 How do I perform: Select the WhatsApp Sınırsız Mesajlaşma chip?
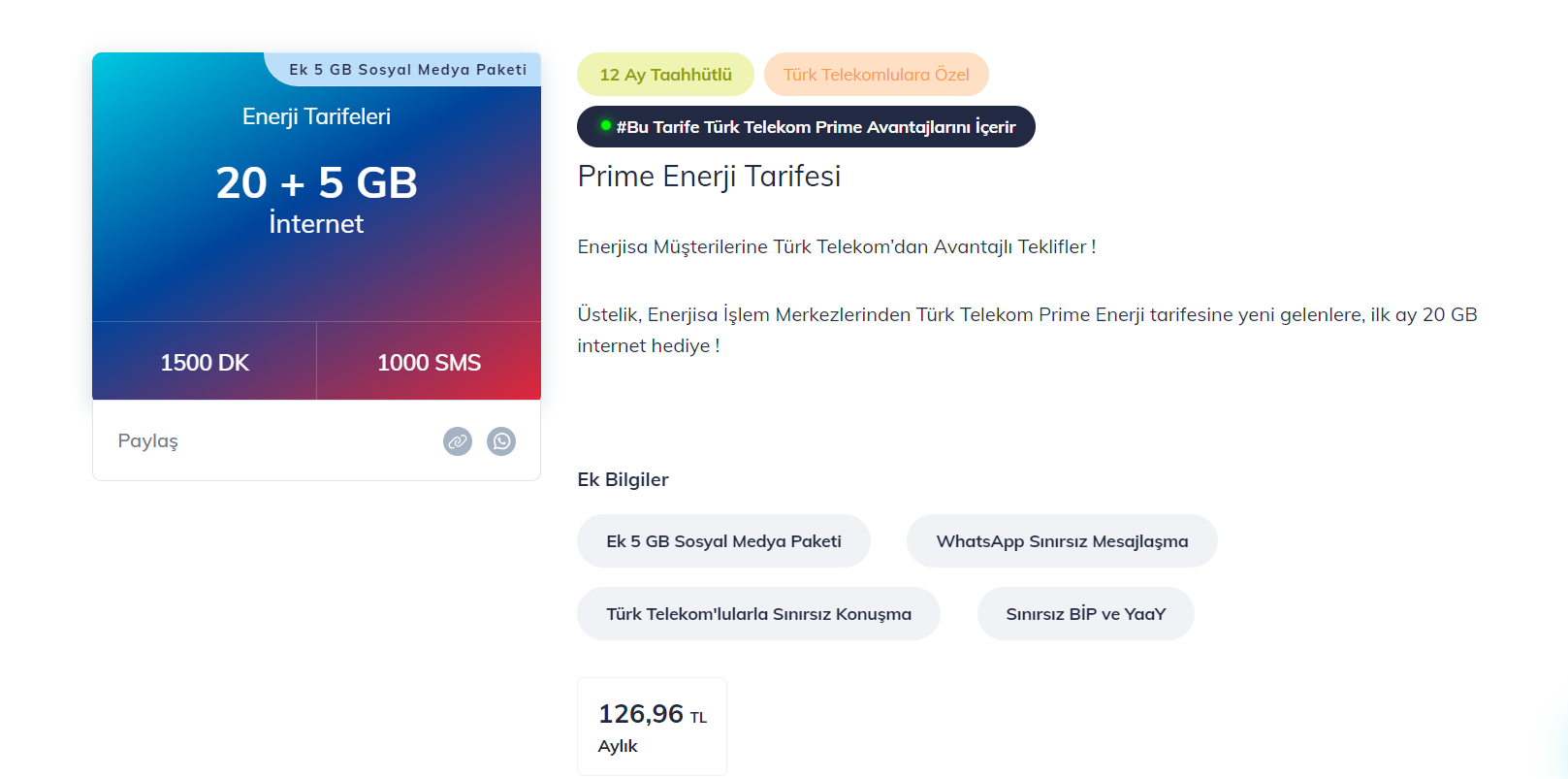[1062, 541]
